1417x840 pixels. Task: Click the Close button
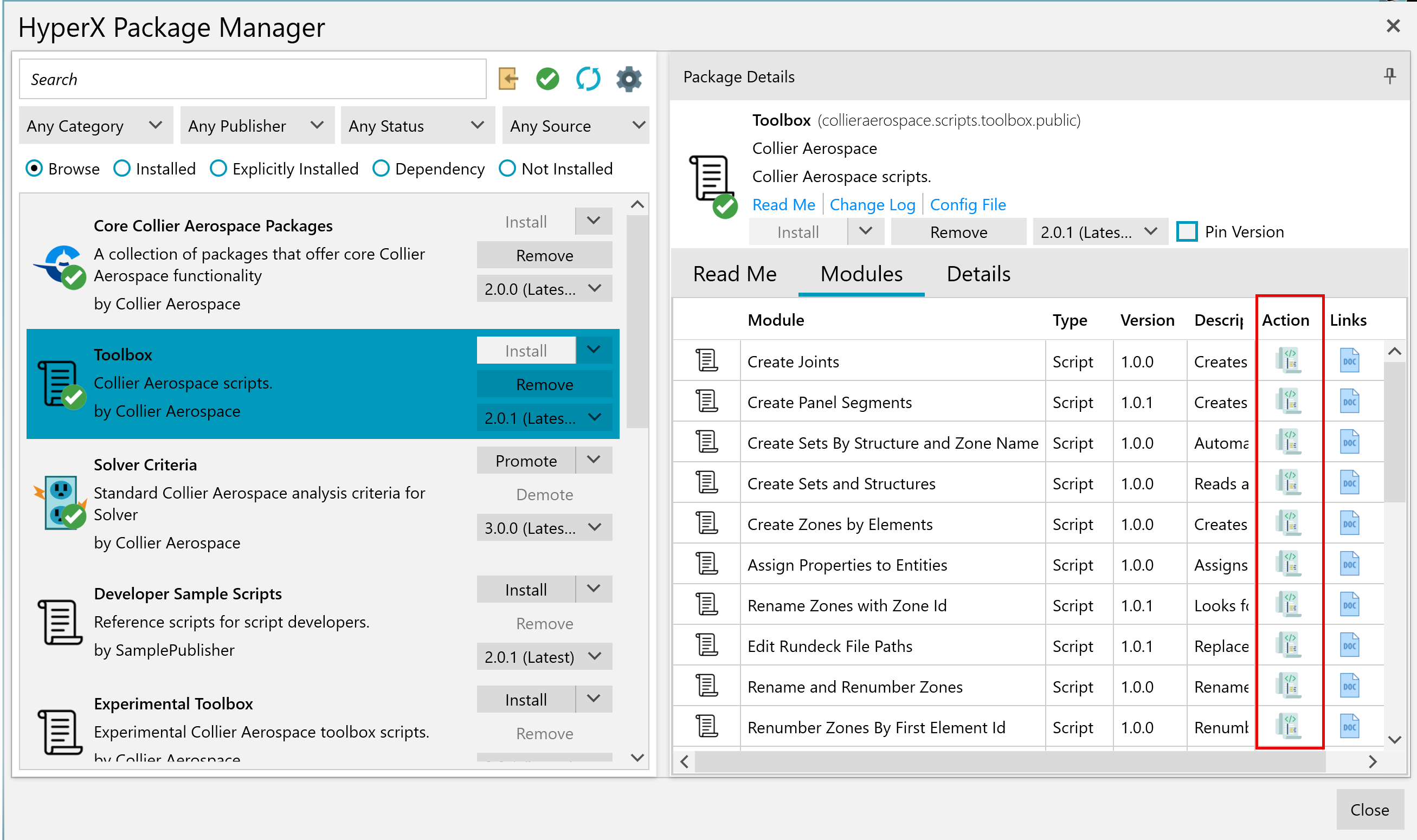coord(1369,810)
